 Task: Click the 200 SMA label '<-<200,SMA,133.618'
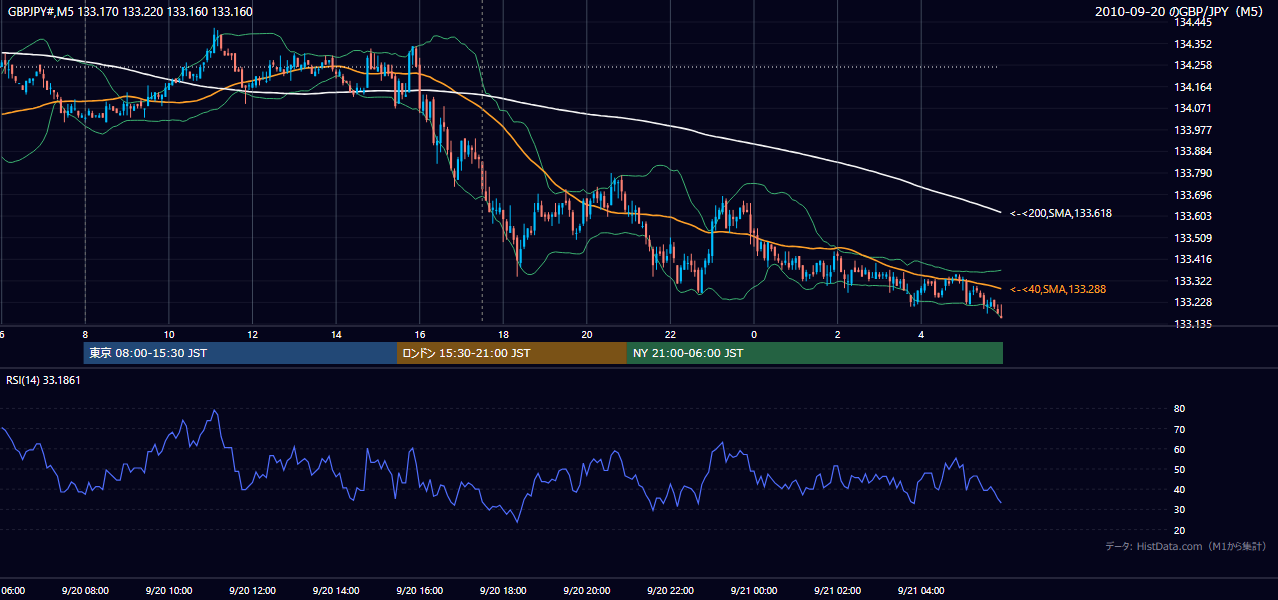(1061, 213)
